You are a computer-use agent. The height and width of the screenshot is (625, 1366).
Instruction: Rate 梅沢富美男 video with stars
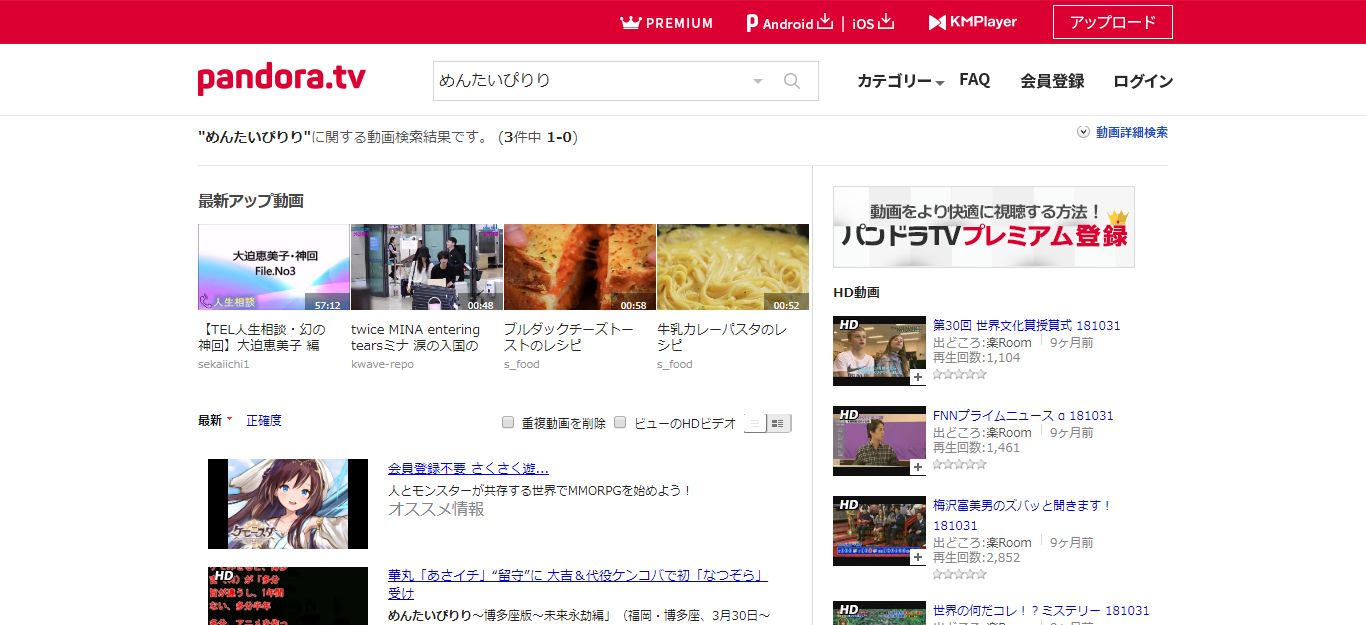pyautogui.click(x=960, y=574)
